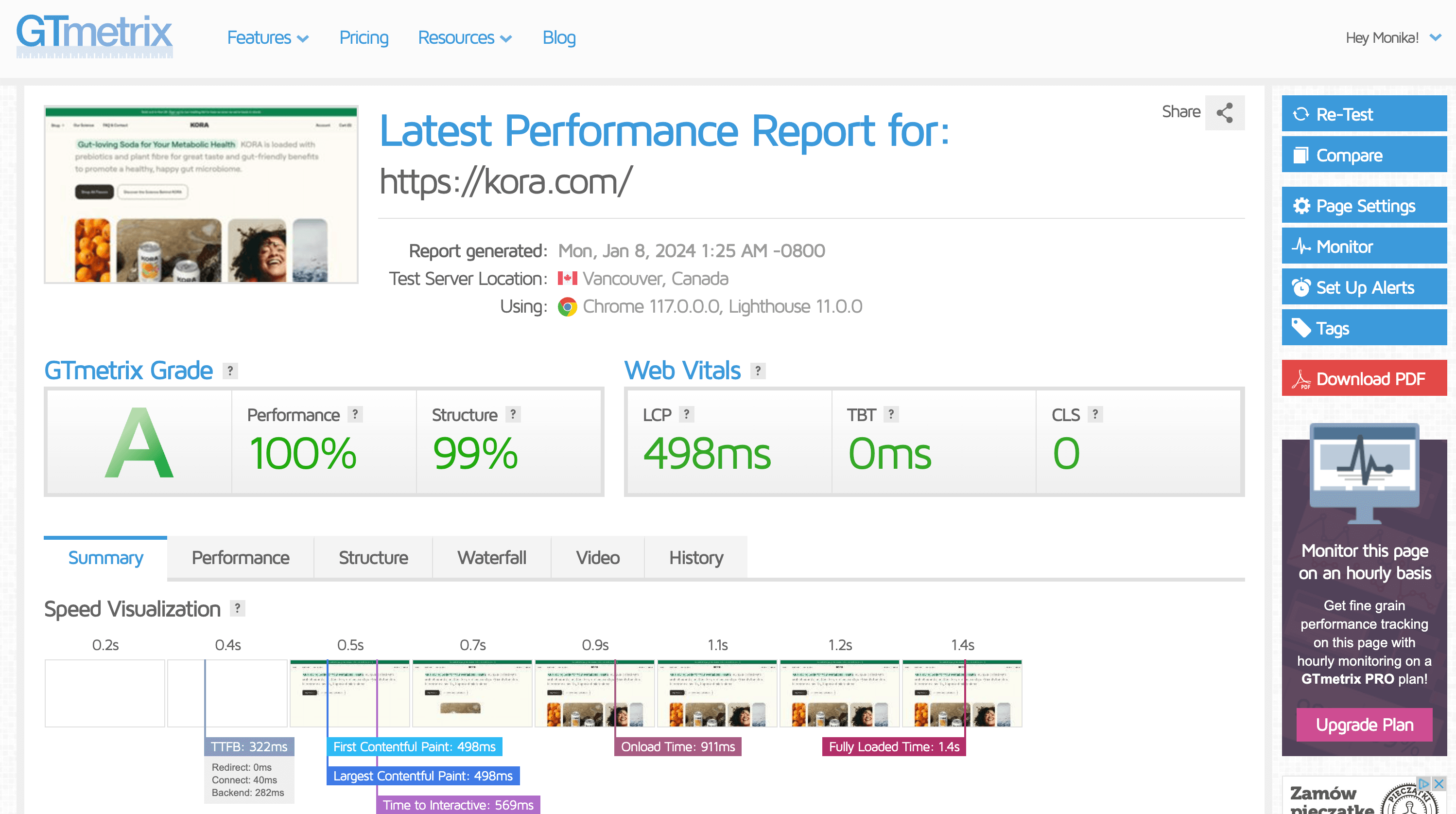Expand the Features dropdown menu
The width and height of the screenshot is (1456, 814).
pos(268,38)
